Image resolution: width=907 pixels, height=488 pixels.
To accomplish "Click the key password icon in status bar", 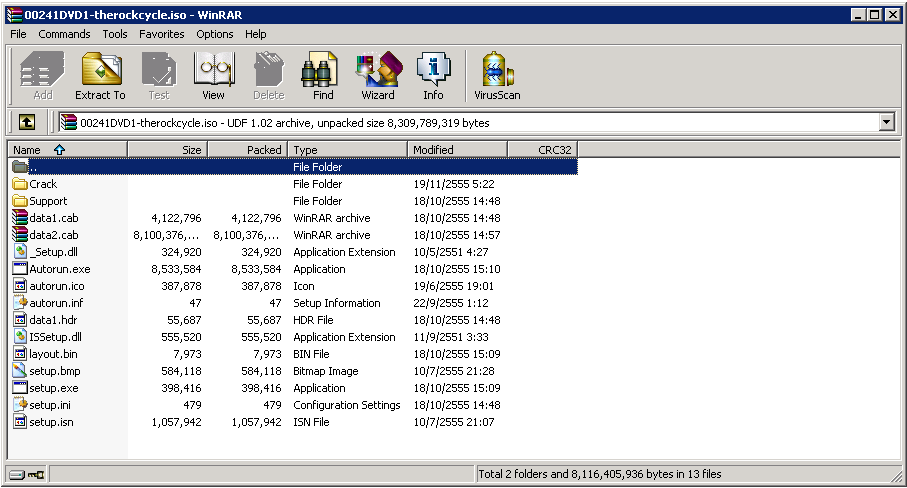I will click(x=36, y=475).
